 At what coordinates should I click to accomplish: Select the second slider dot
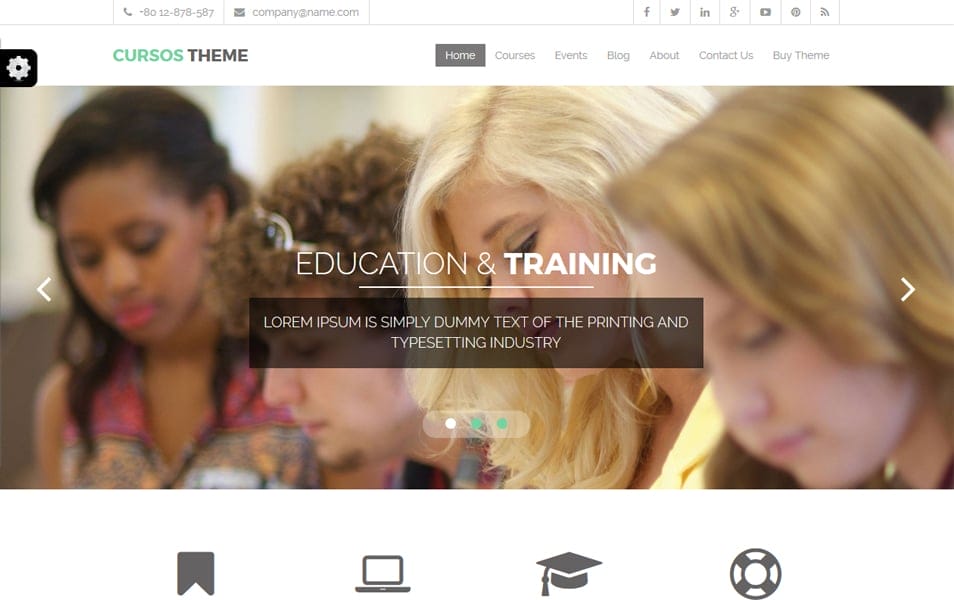(476, 424)
